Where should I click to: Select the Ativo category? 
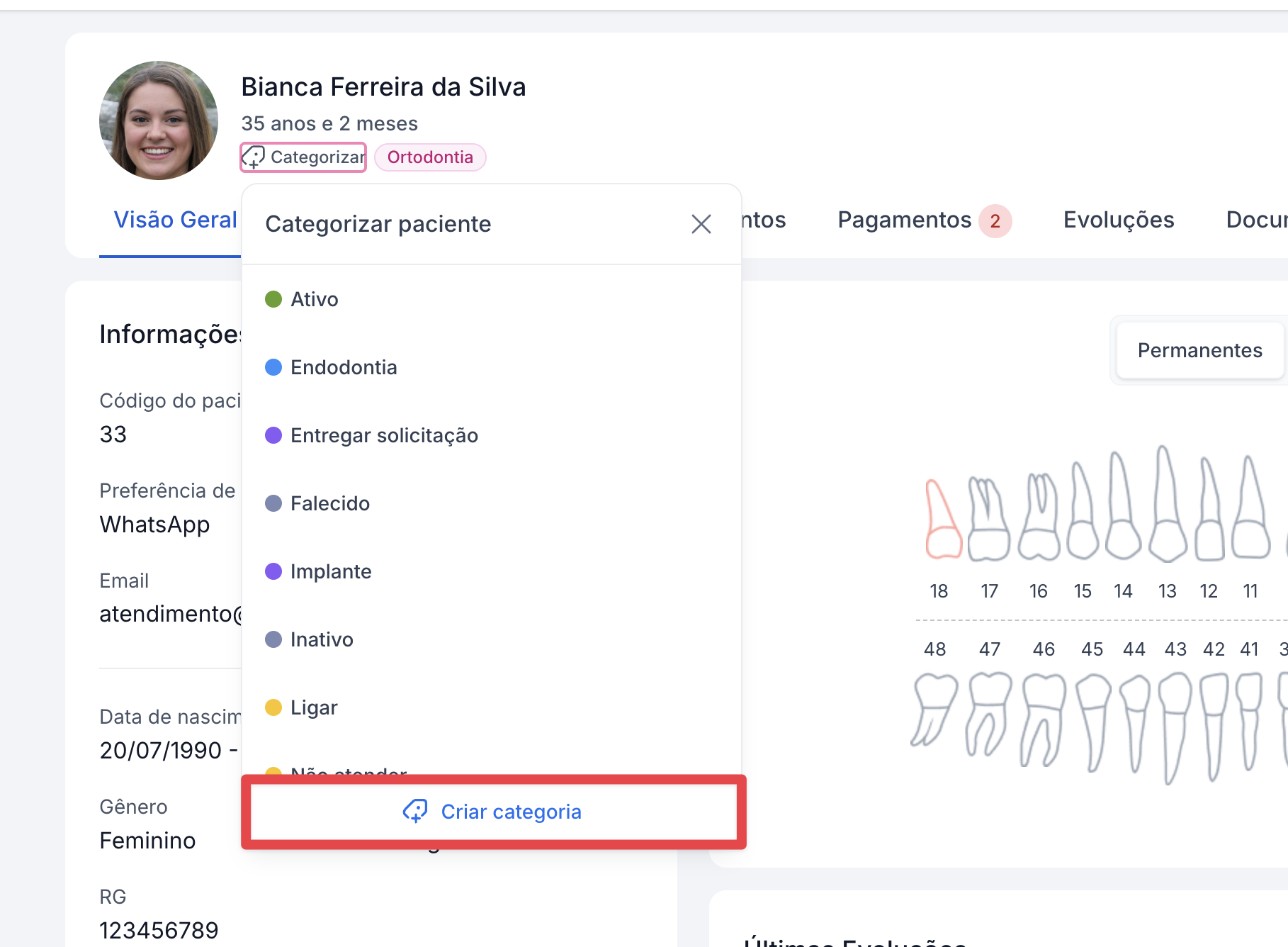click(315, 299)
